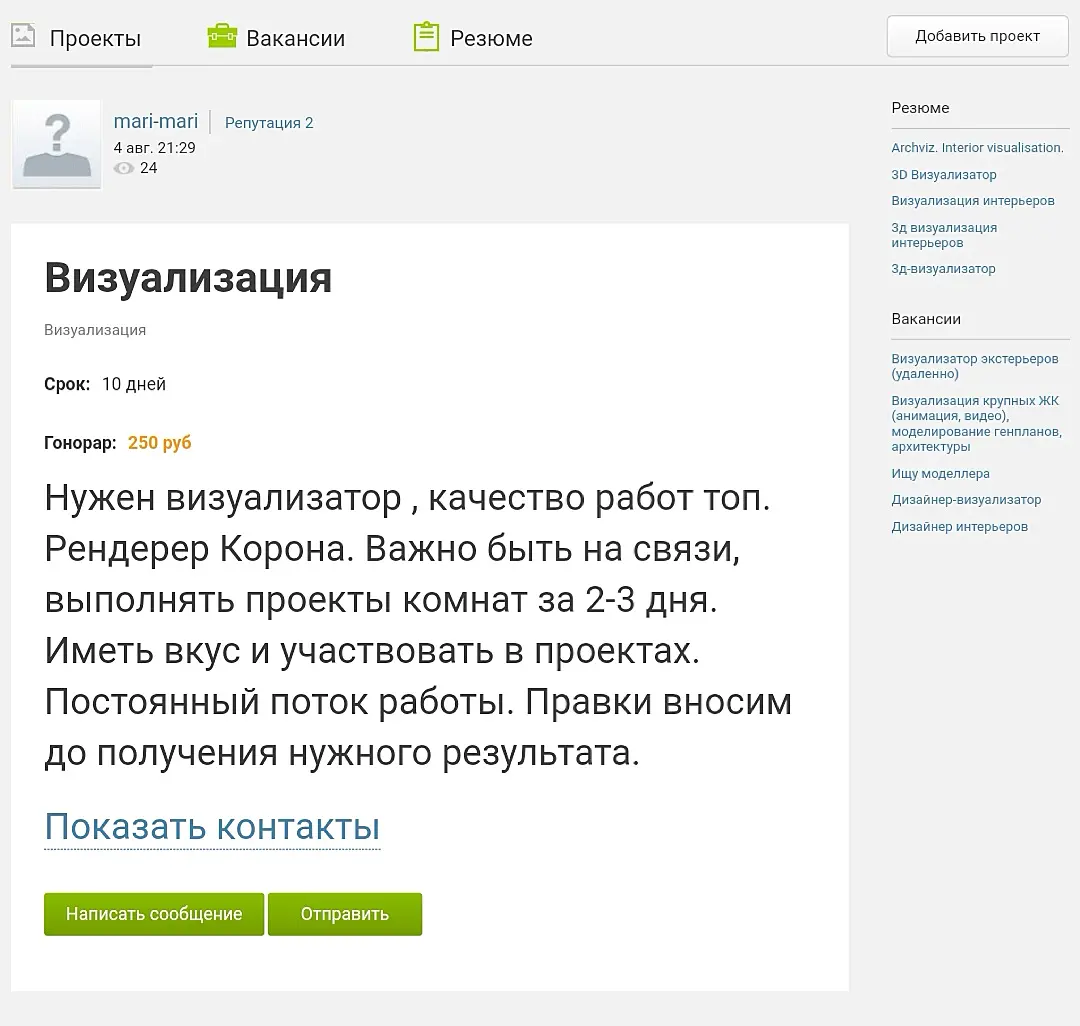1080x1026 pixels.
Task: Click the views eye icon
Action: click(124, 168)
